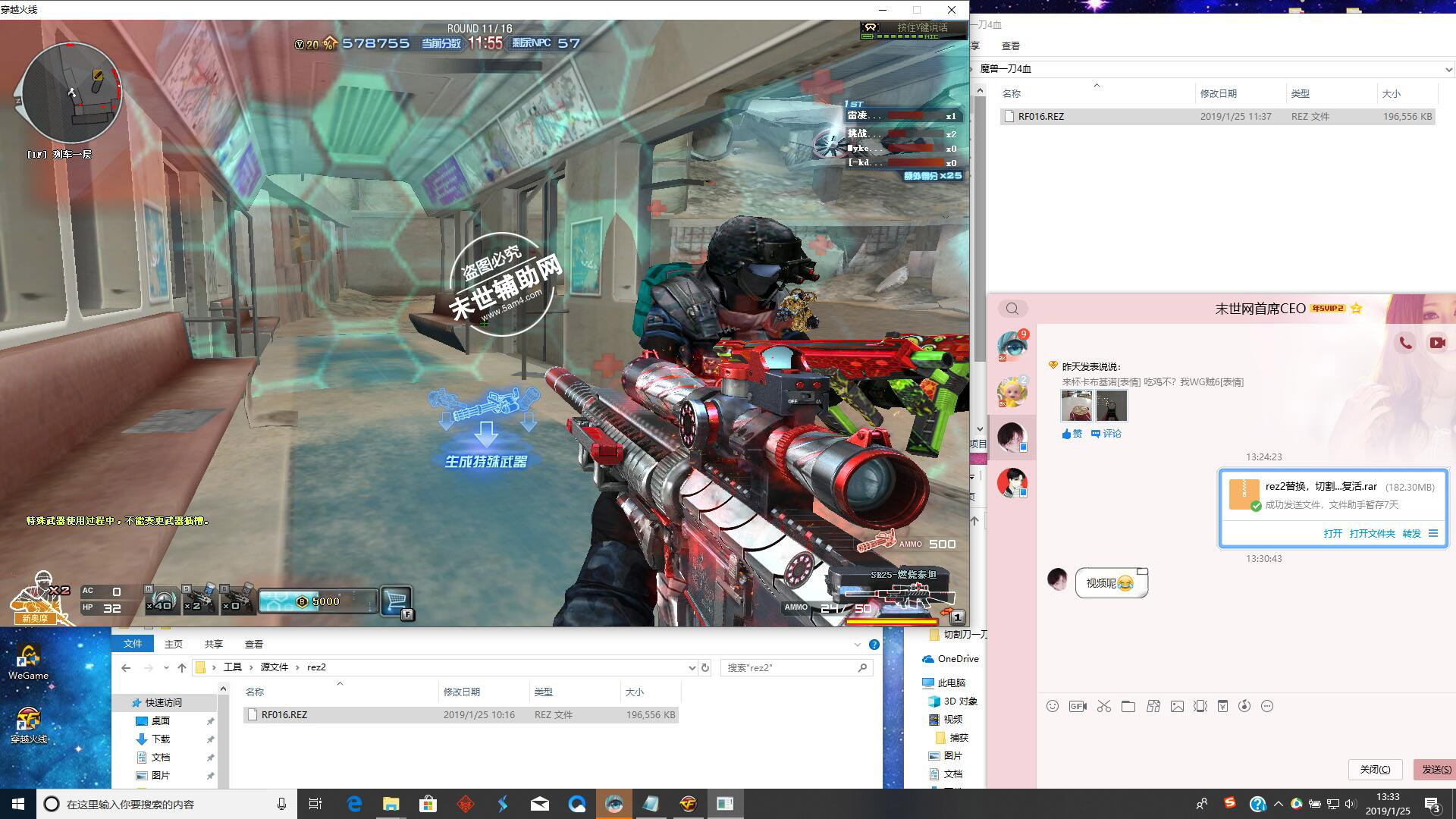
Task: Click 评论 comment on status post
Action: point(1106,434)
